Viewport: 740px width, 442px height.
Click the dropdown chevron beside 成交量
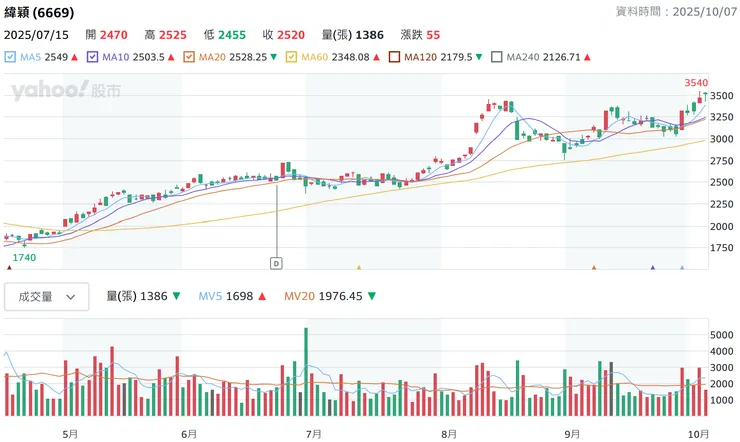coord(71,297)
